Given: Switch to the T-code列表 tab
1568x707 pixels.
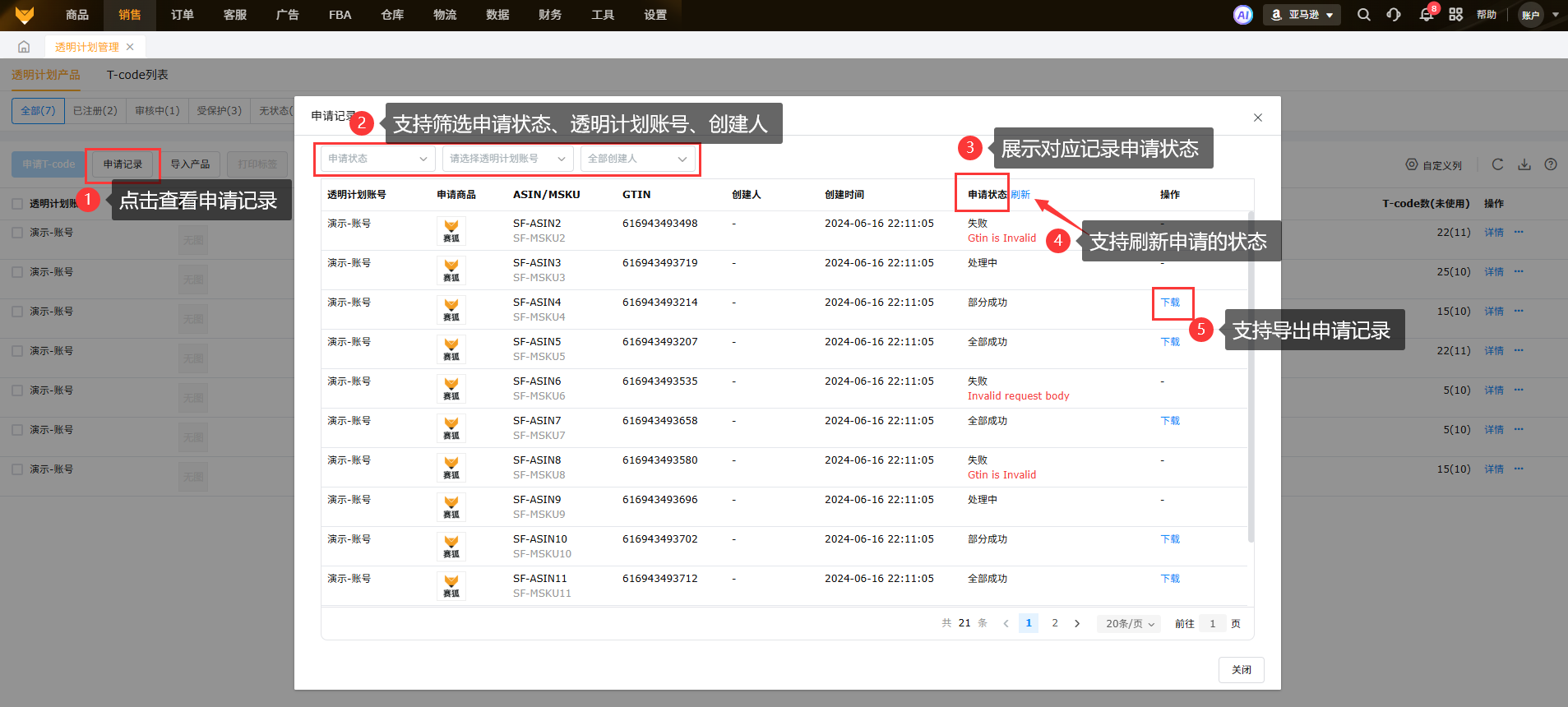Looking at the screenshot, I should pyautogui.click(x=137, y=75).
